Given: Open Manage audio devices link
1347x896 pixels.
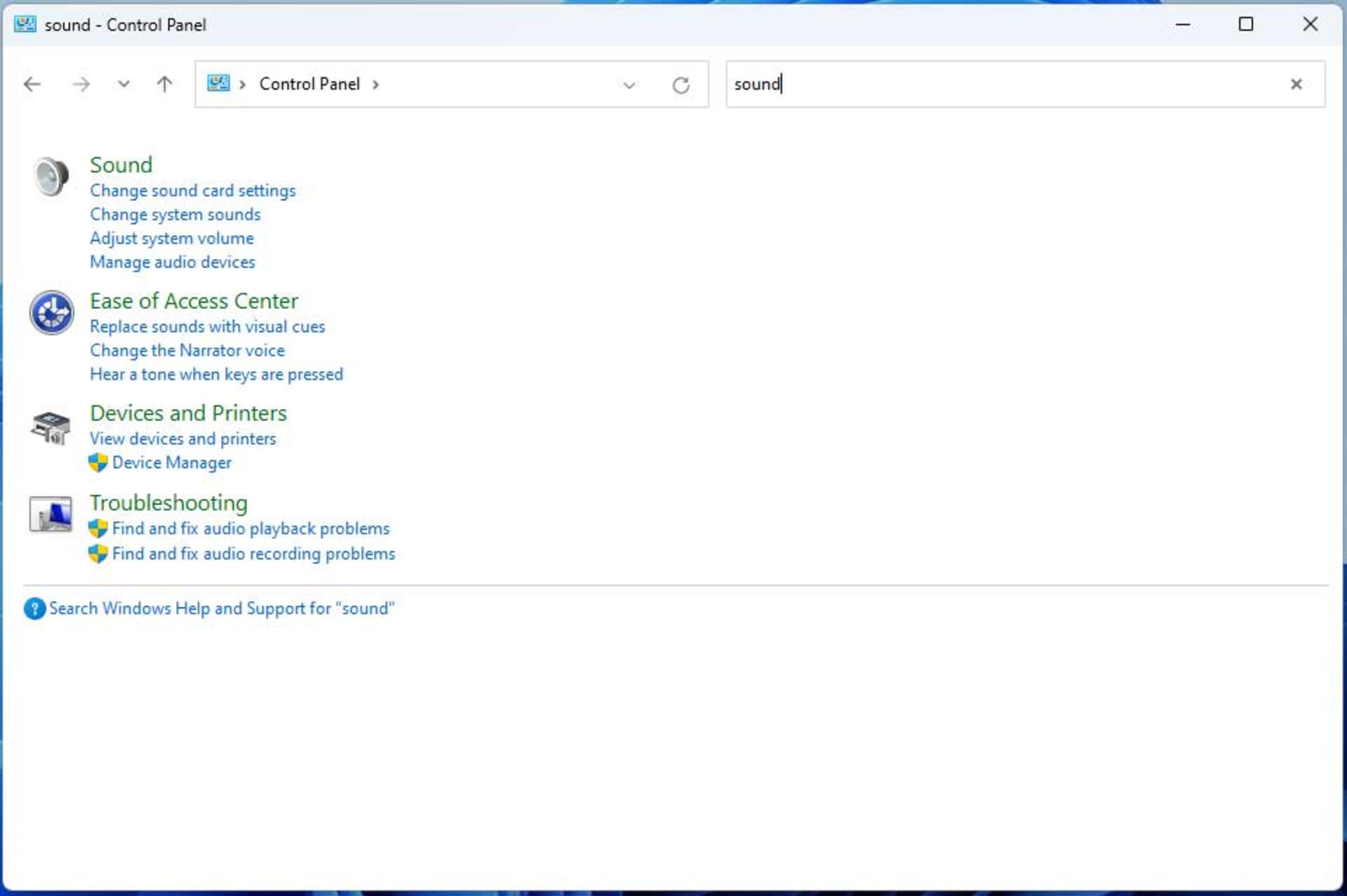Looking at the screenshot, I should coord(172,262).
